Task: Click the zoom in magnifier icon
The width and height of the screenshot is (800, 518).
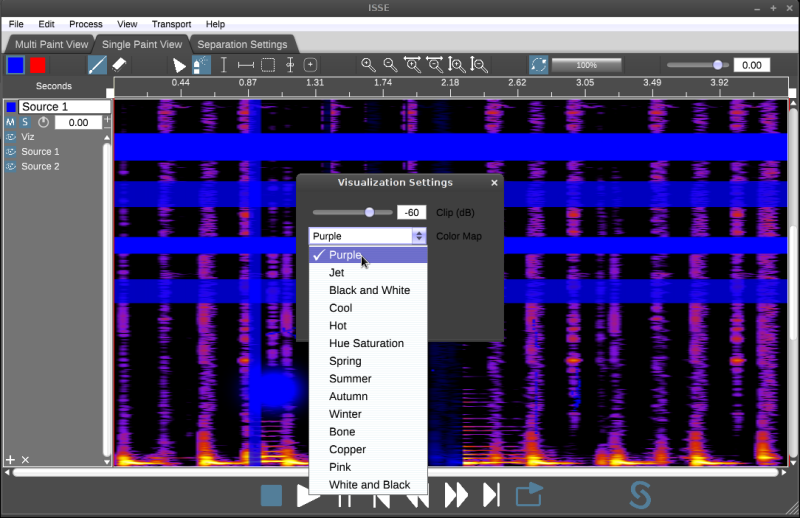Action: 368,65
